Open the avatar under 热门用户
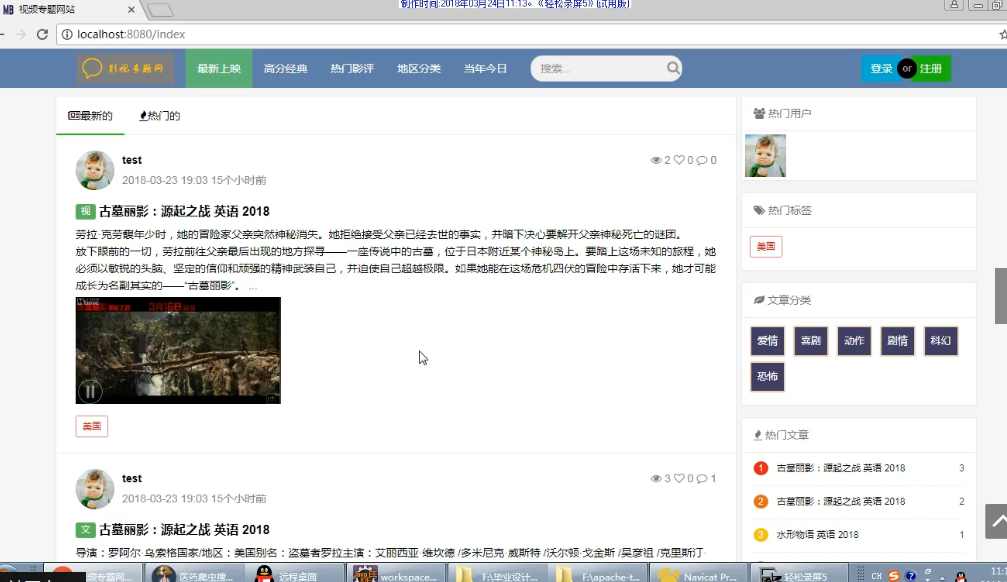Screen dimensions: 1007x582 [765, 155]
